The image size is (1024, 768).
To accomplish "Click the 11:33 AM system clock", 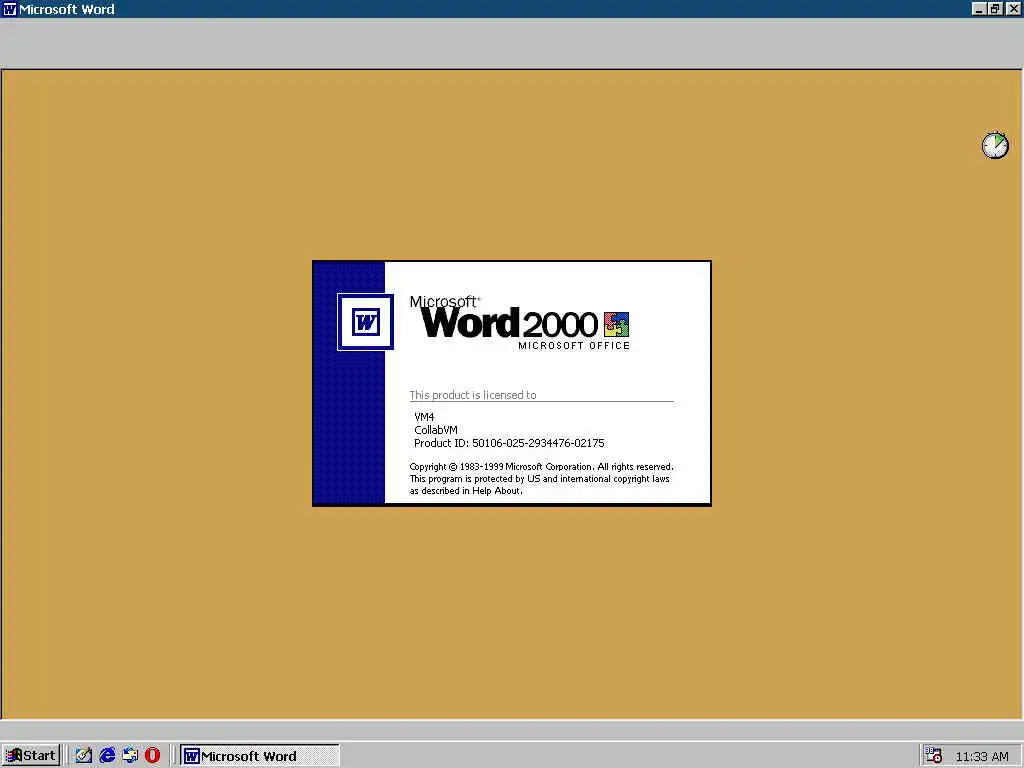I will click(x=982, y=756).
